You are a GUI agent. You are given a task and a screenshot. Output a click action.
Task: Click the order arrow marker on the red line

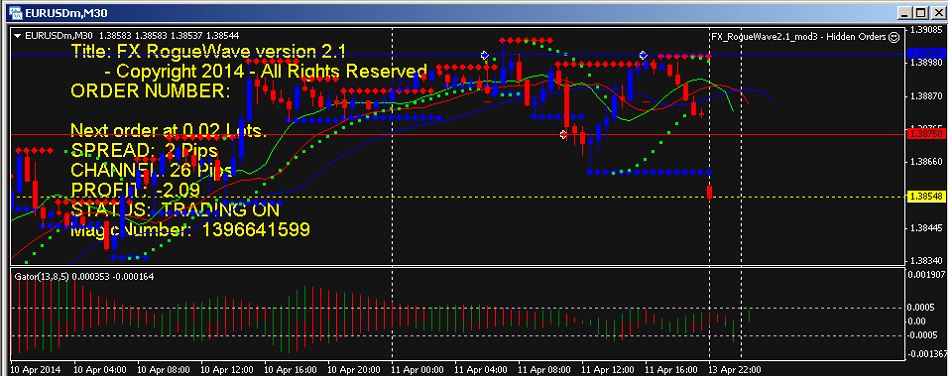tap(563, 134)
